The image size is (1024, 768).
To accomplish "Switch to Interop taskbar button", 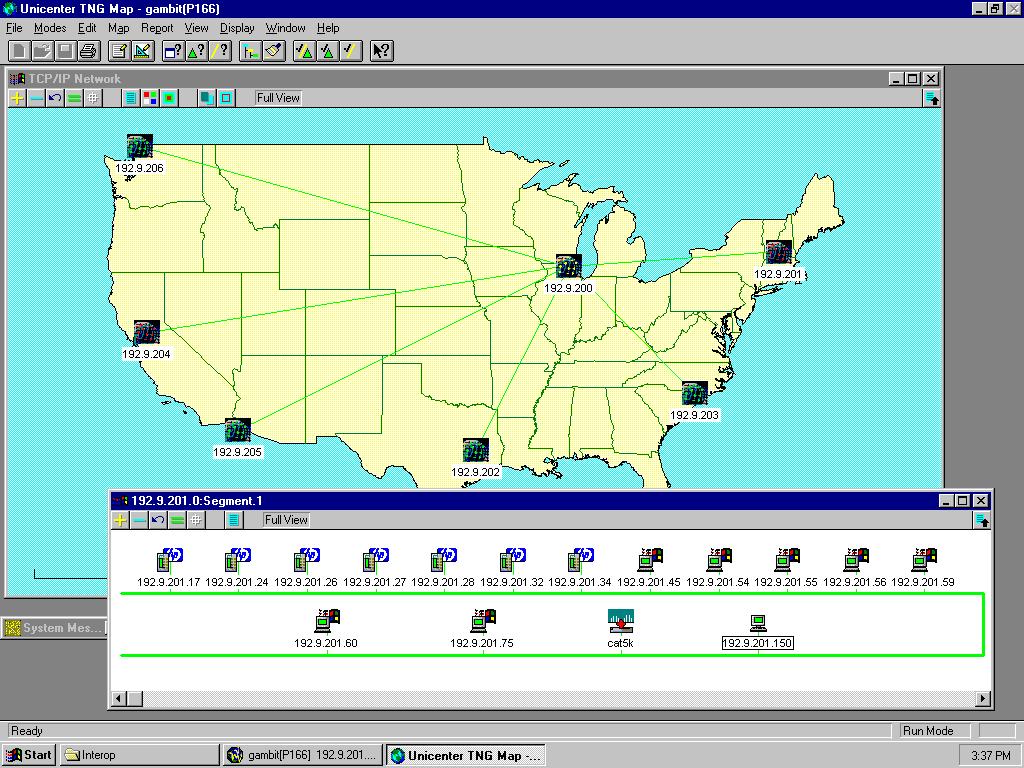I will (x=140, y=755).
